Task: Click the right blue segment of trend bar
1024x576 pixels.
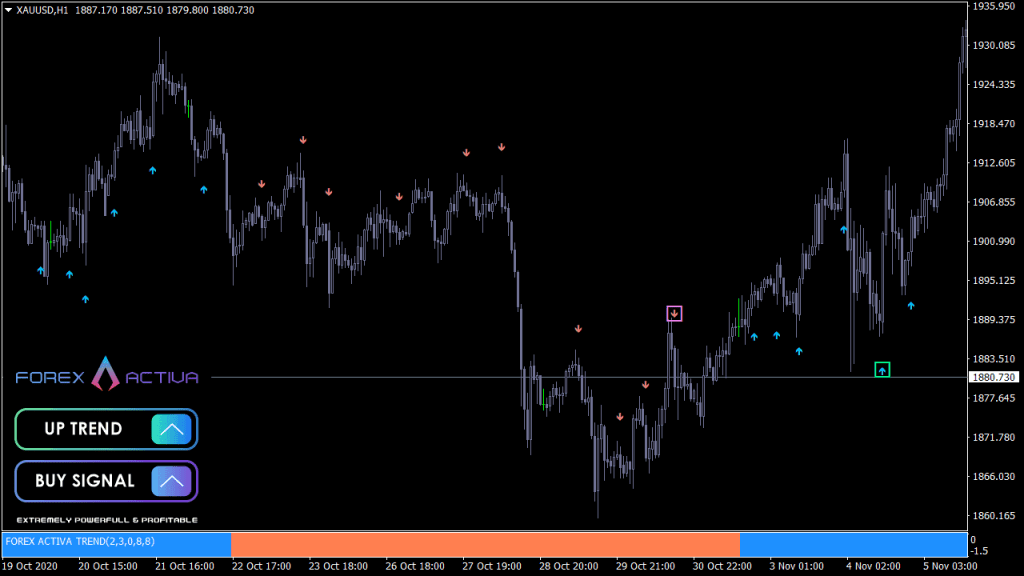Action: click(853, 544)
